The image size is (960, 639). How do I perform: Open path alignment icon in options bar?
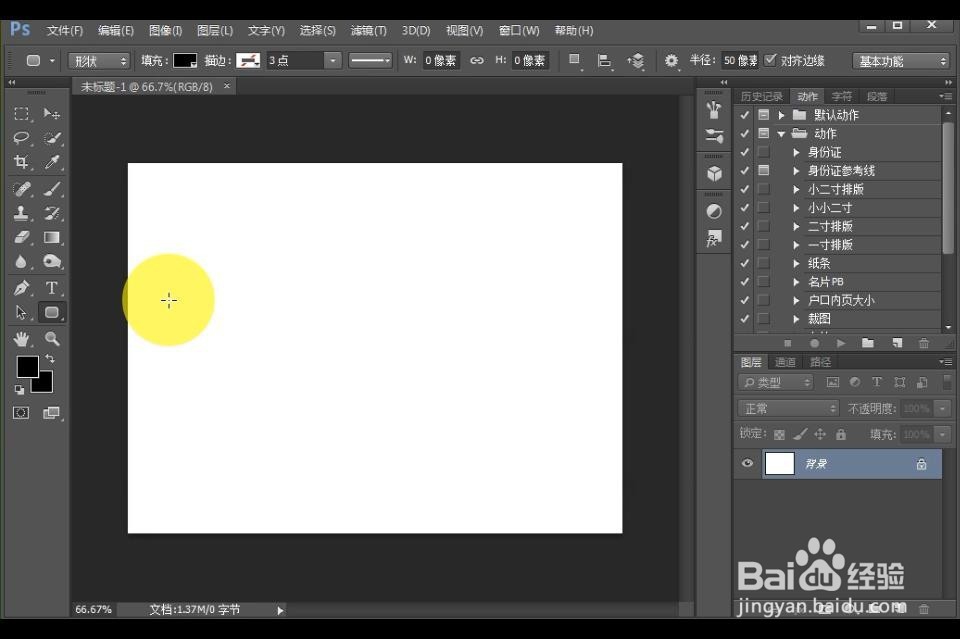pos(604,61)
